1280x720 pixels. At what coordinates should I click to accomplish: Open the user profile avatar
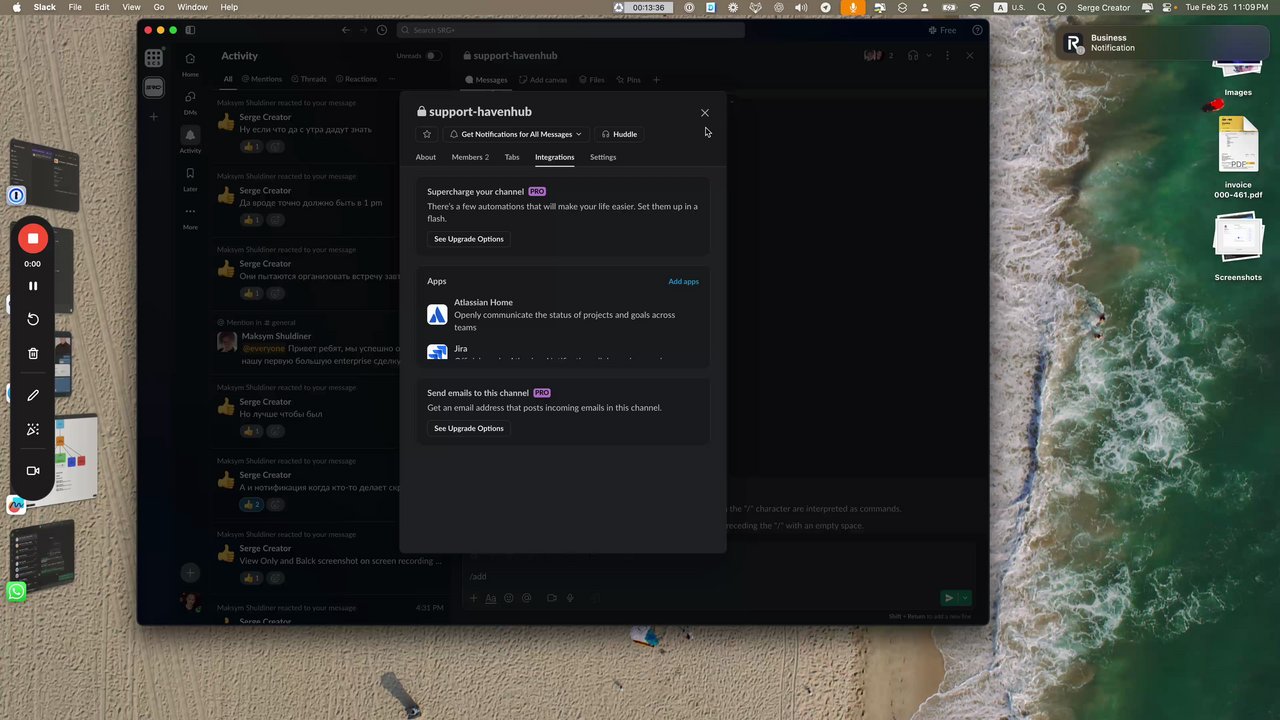coord(188,602)
